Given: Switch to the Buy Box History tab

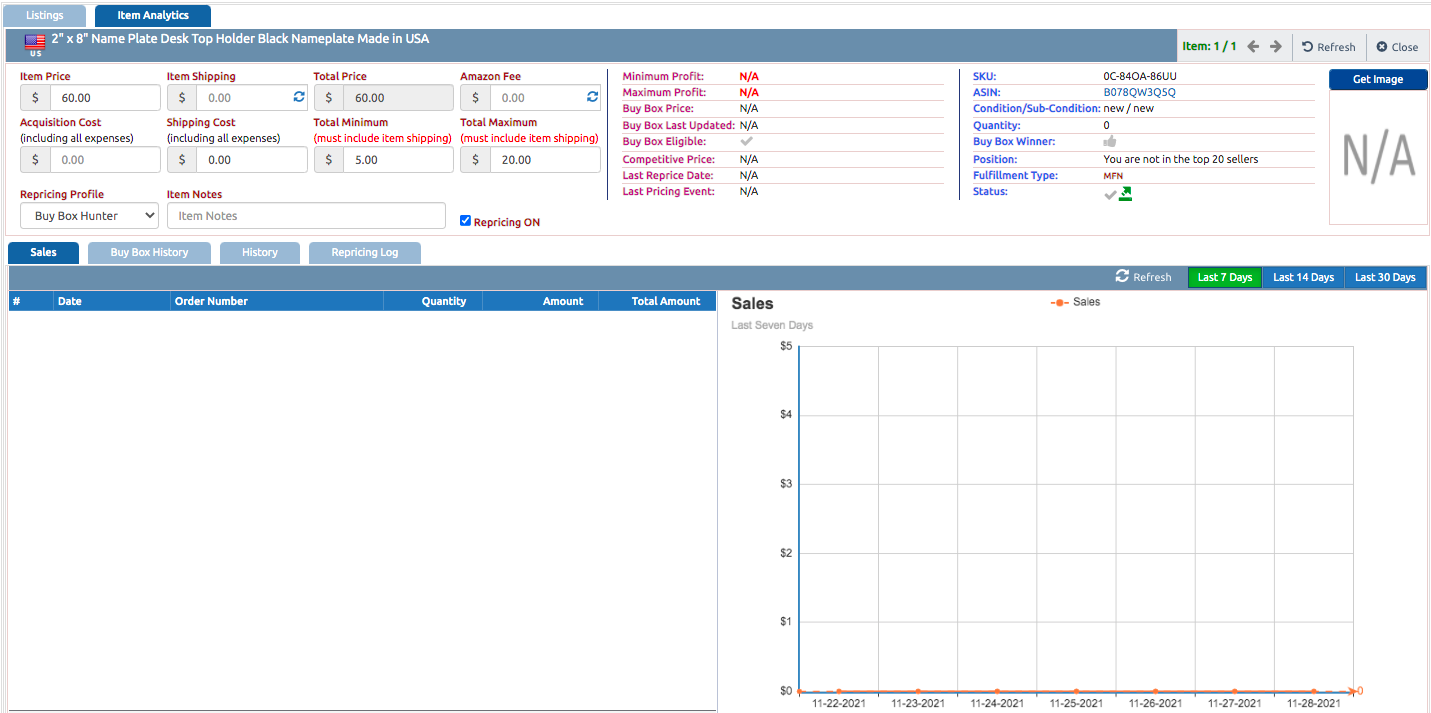Looking at the screenshot, I should coord(149,253).
